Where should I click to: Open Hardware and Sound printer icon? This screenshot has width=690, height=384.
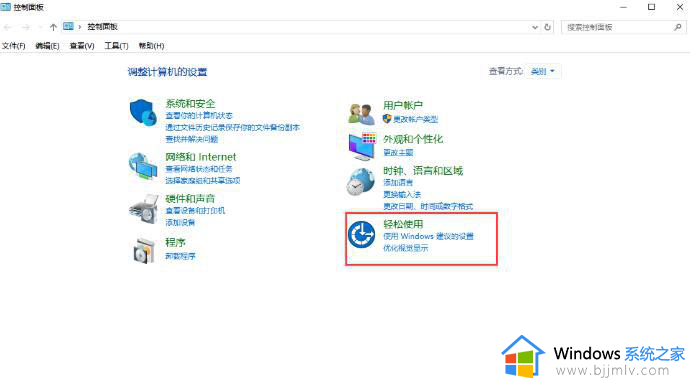tap(143, 209)
